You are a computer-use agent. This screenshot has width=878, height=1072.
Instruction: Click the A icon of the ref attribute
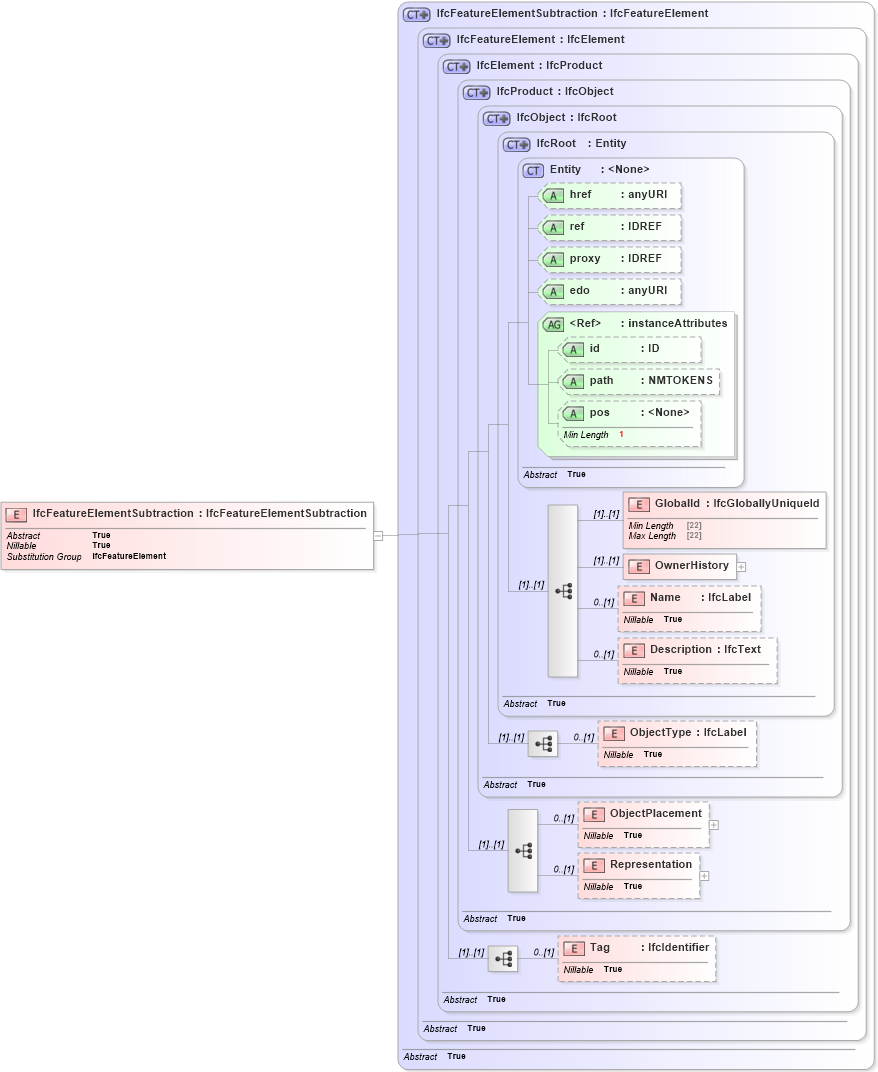click(x=553, y=227)
